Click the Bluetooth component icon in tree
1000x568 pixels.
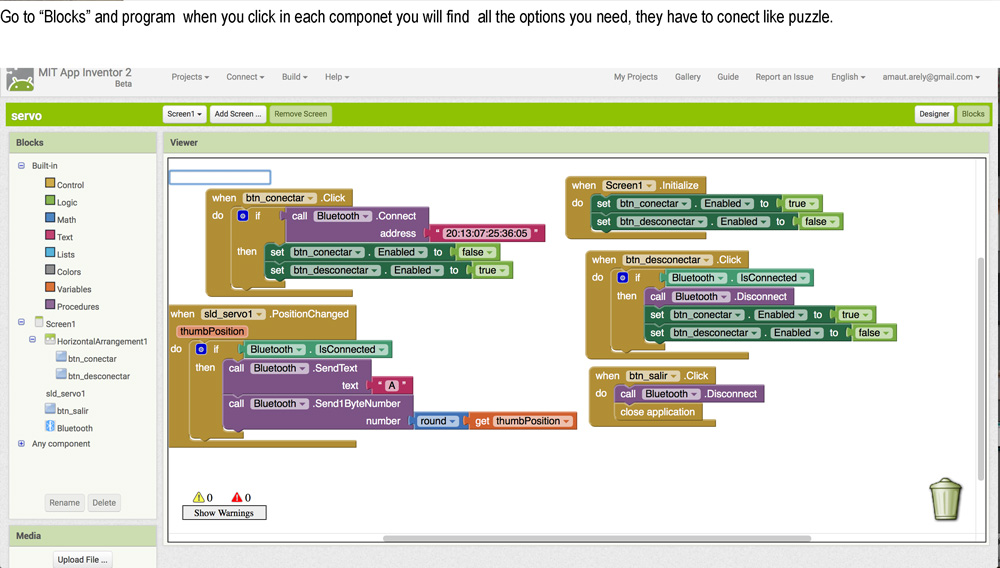pyautogui.click(x=50, y=426)
